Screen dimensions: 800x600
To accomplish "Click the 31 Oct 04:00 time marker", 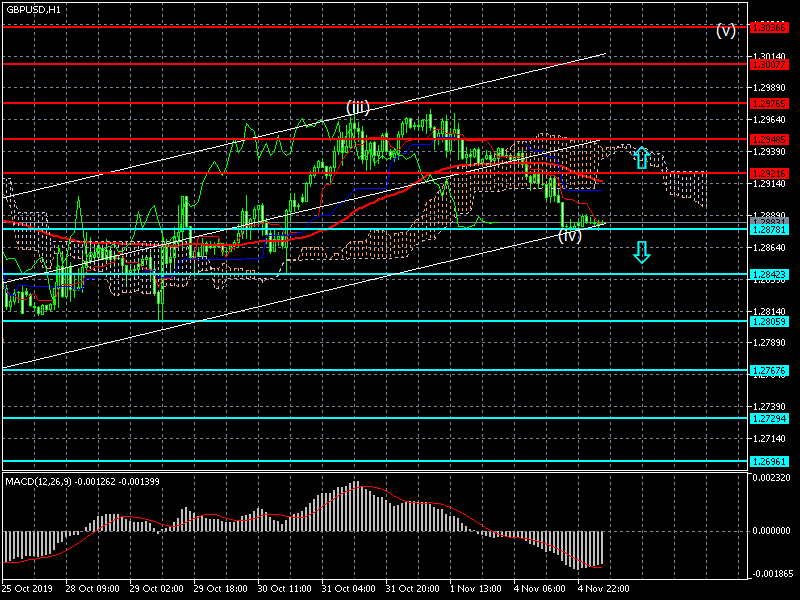I will coord(349,589).
